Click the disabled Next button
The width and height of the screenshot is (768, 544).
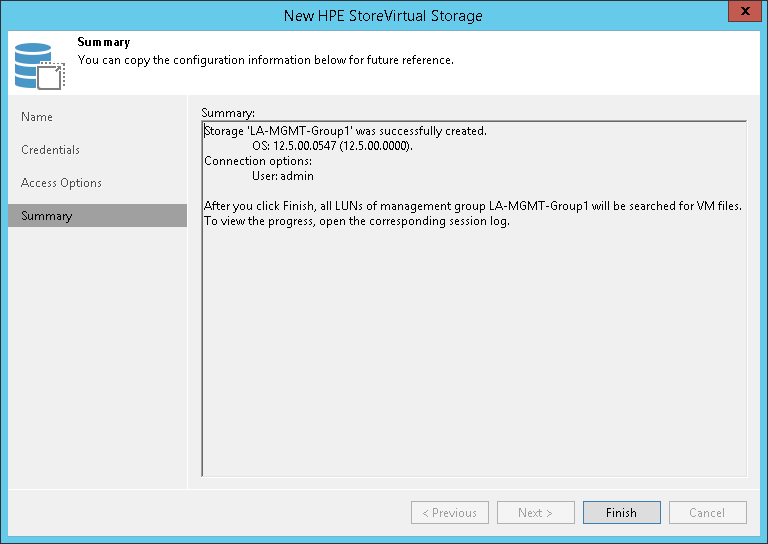(x=535, y=512)
